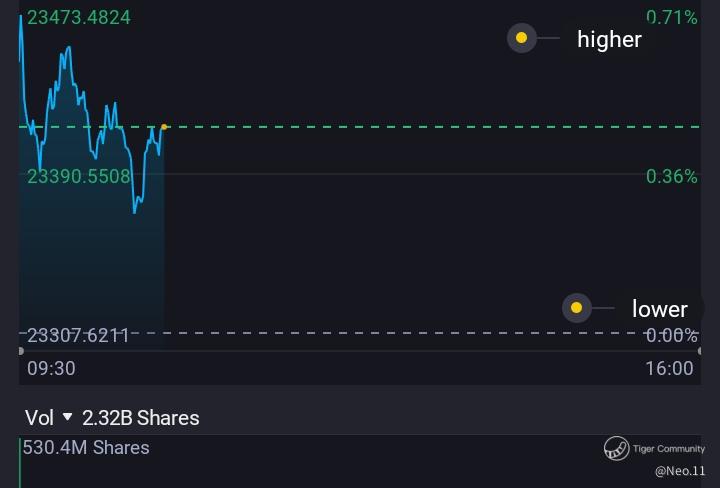
Task: Click the "higher" option label
Action: coord(609,39)
